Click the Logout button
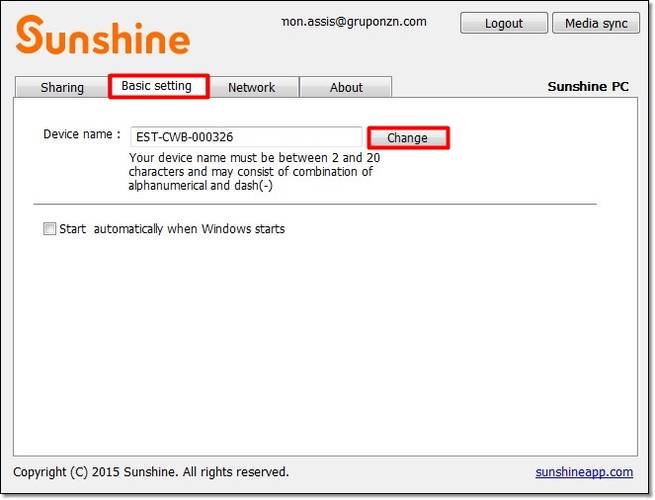 504,23
